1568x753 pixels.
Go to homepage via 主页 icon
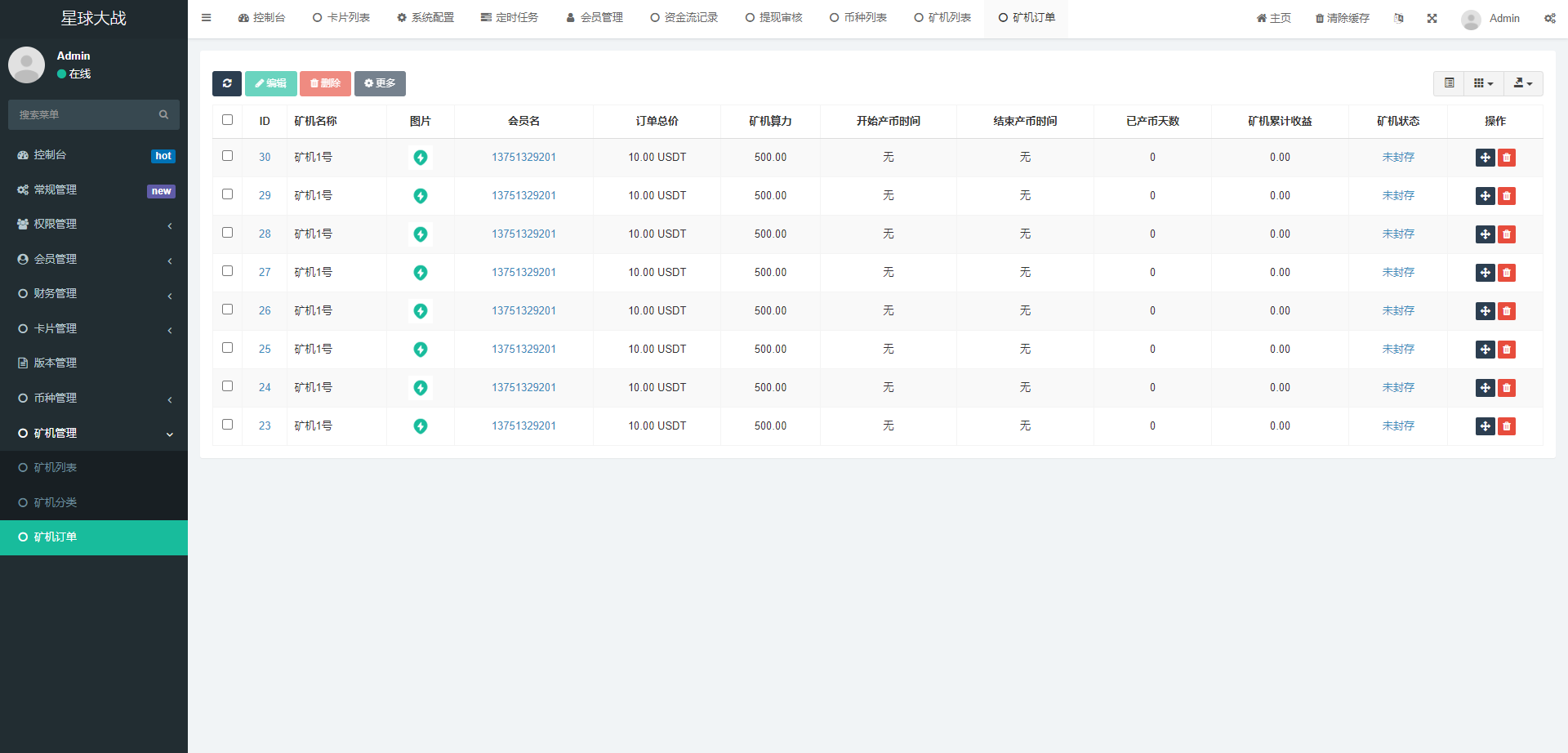(1272, 17)
